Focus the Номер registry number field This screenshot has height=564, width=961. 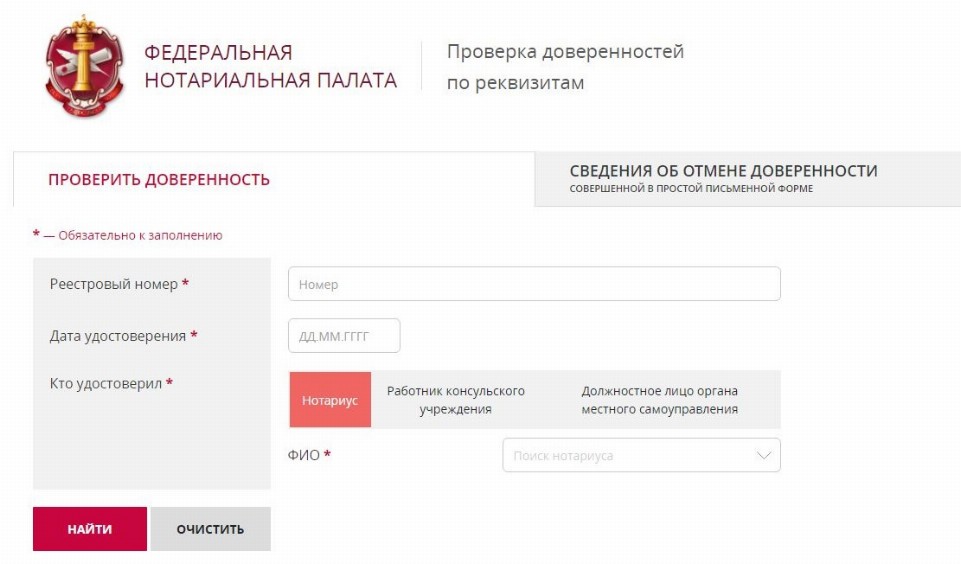[x=533, y=284]
